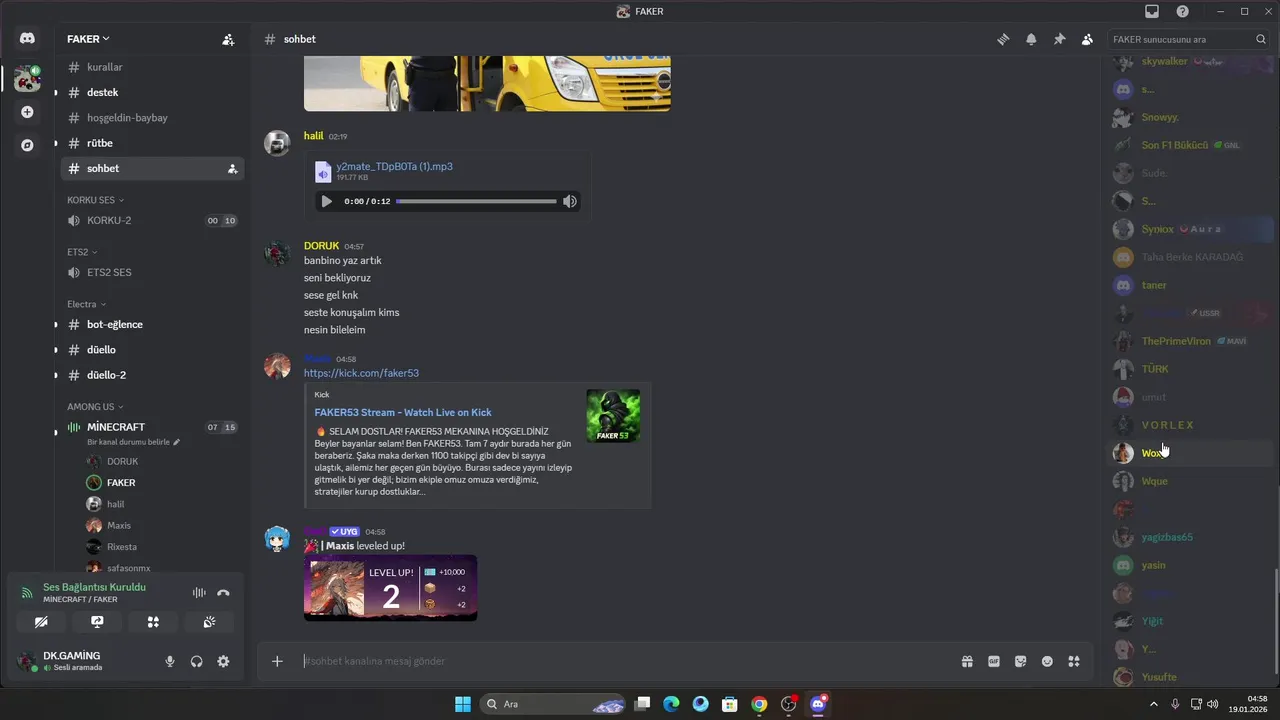Open user settings gear icon
The height and width of the screenshot is (720, 1280).
(x=223, y=661)
